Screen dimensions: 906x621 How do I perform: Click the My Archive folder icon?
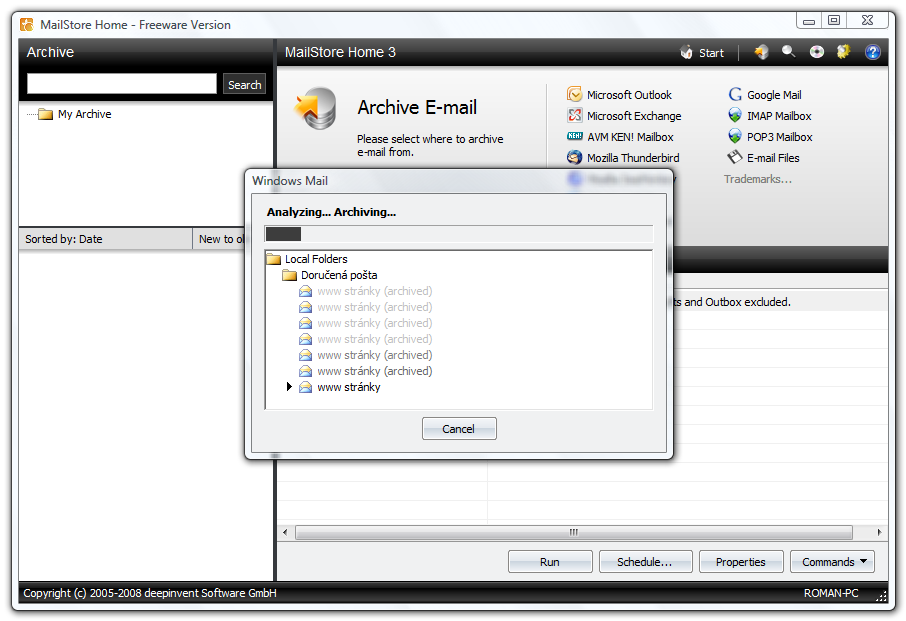(x=46, y=114)
